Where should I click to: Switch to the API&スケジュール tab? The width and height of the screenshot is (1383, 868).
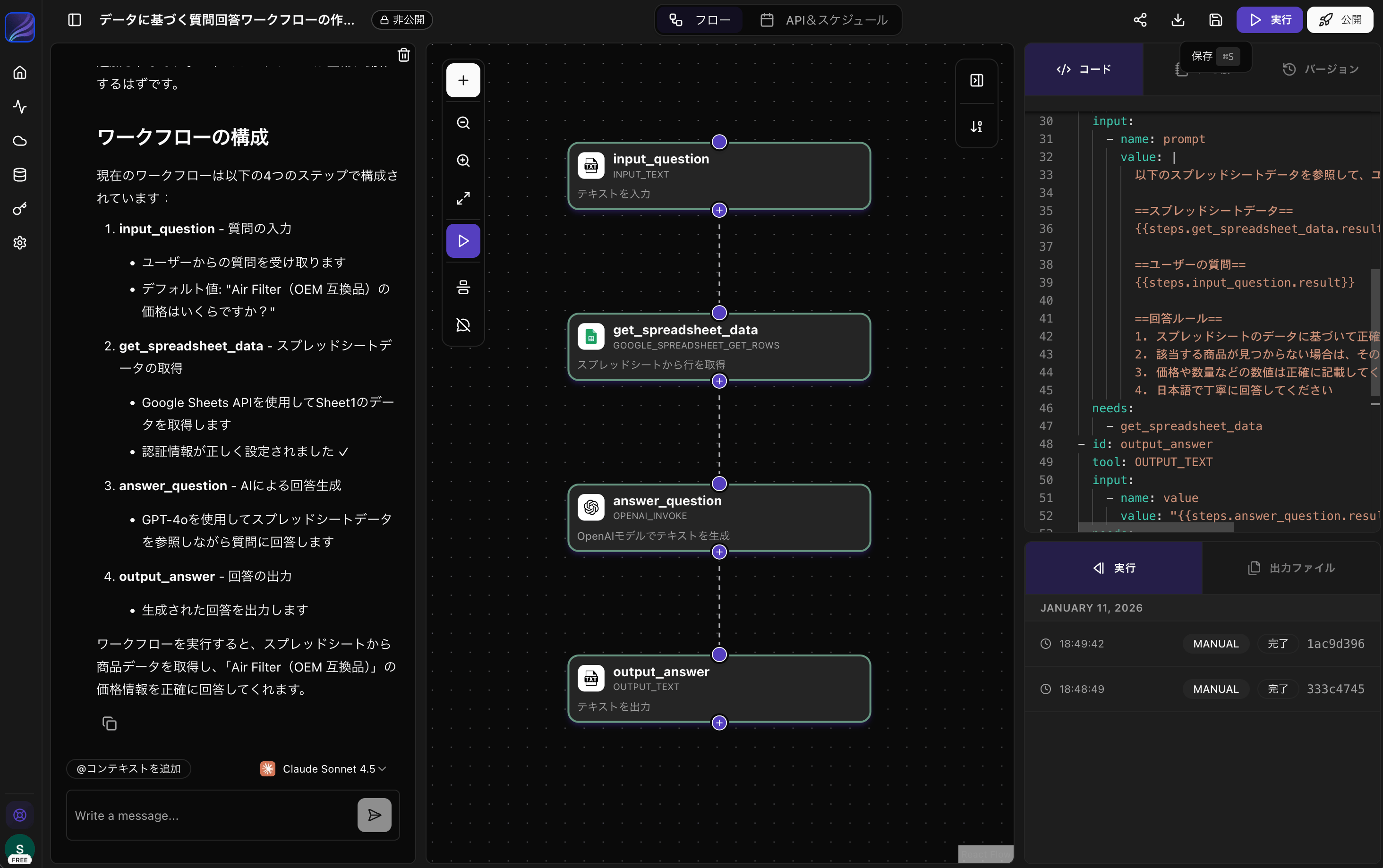pos(824,20)
